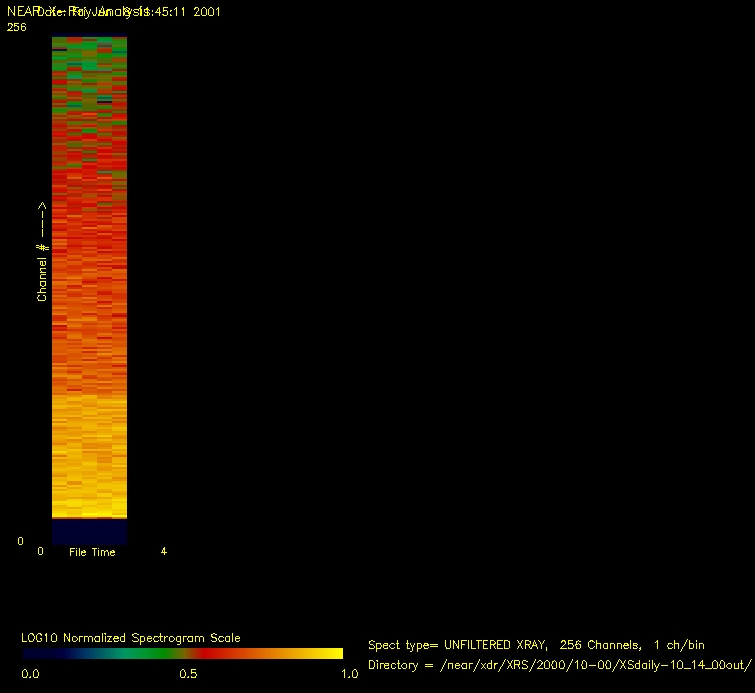Pick the dark blue band at spectrogram bottom

(x=89, y=531)
